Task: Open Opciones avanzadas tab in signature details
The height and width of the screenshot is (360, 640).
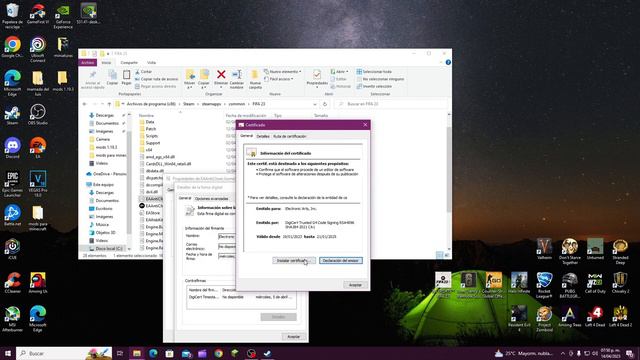Action: 211,199
